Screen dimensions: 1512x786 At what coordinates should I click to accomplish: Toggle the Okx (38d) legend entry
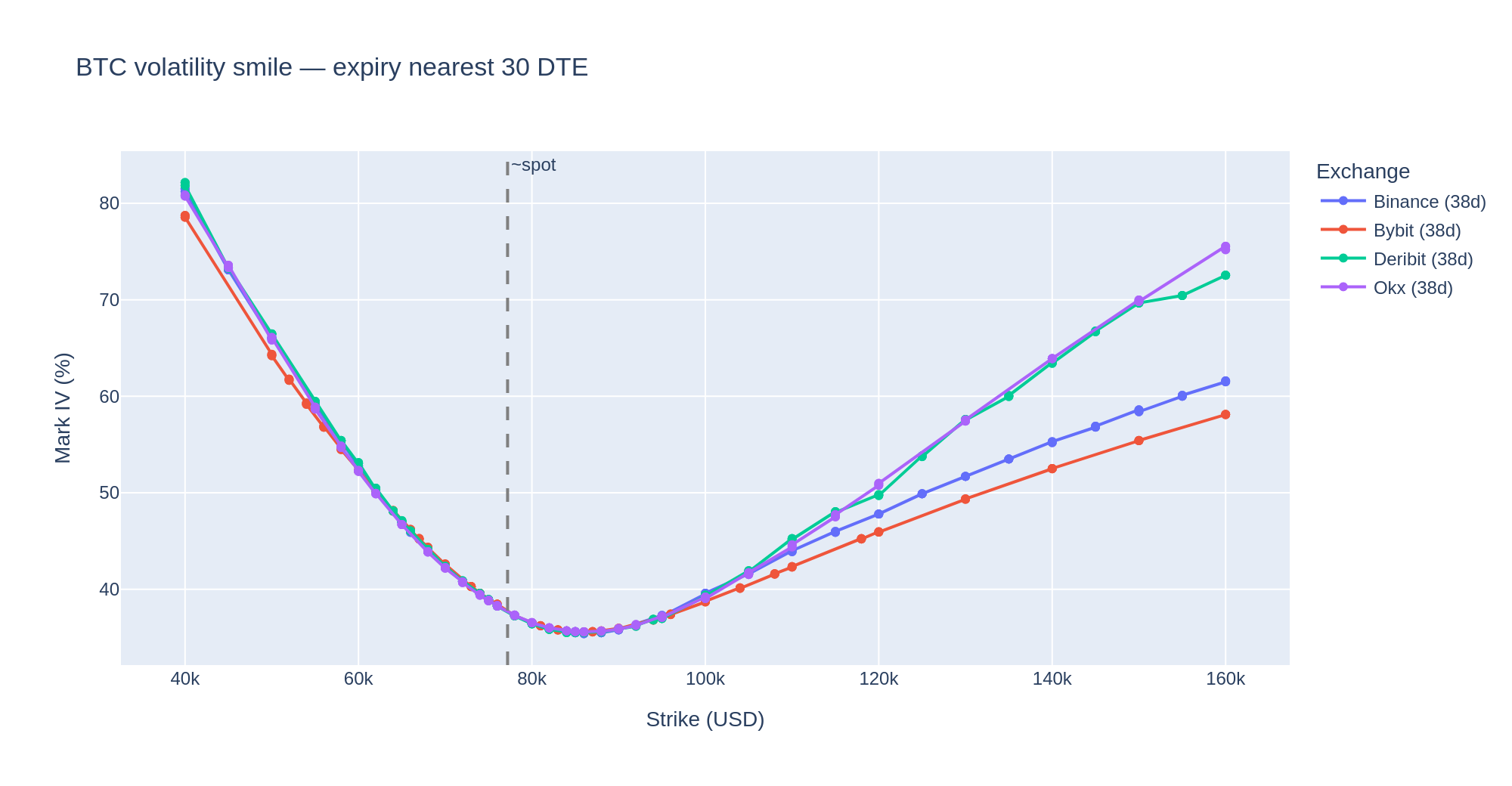(1387, 288)
